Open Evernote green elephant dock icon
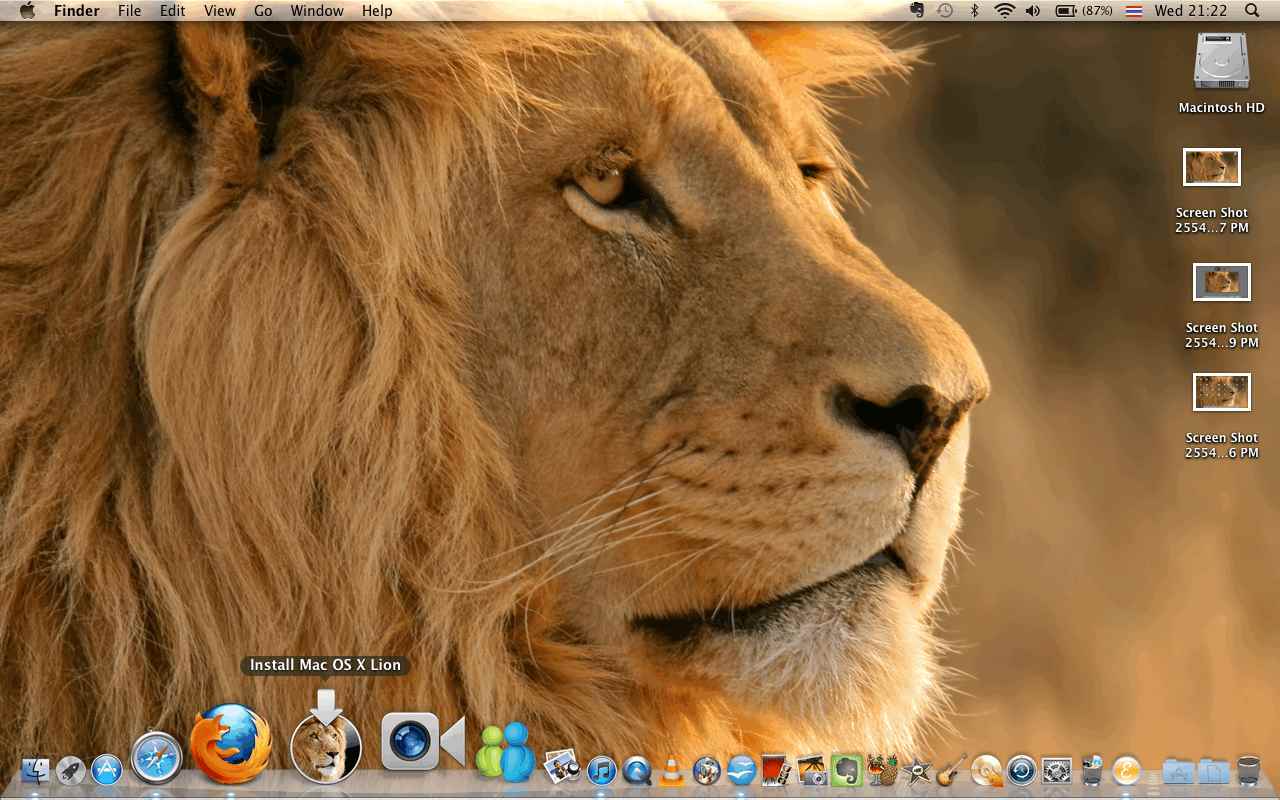The image size is (1280, 800). click(x=847, y=770)
